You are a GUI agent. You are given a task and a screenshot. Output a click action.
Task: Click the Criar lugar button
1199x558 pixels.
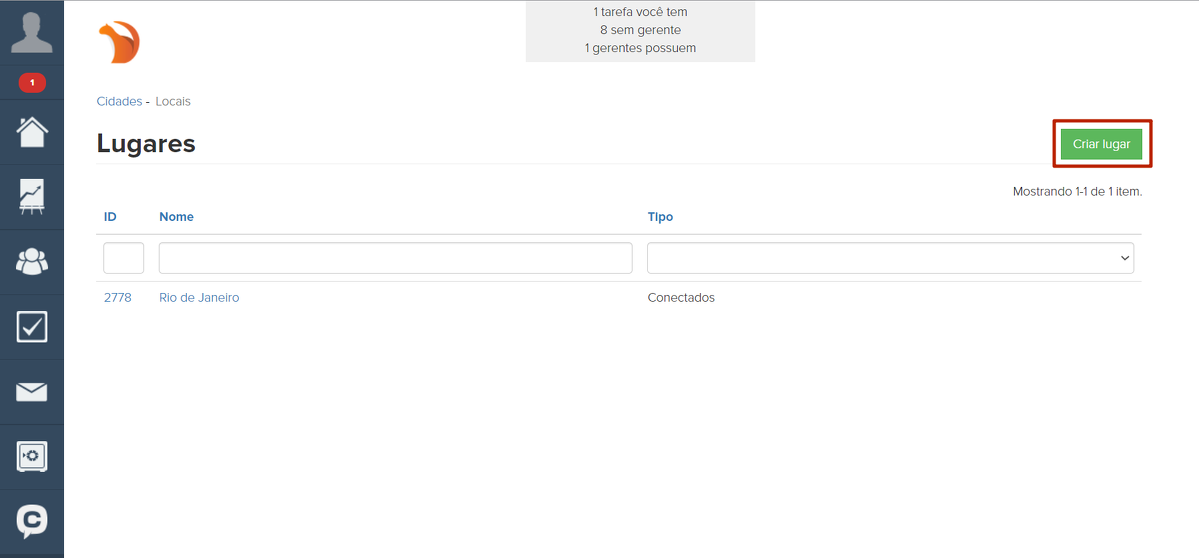(x=1101, y=144)
